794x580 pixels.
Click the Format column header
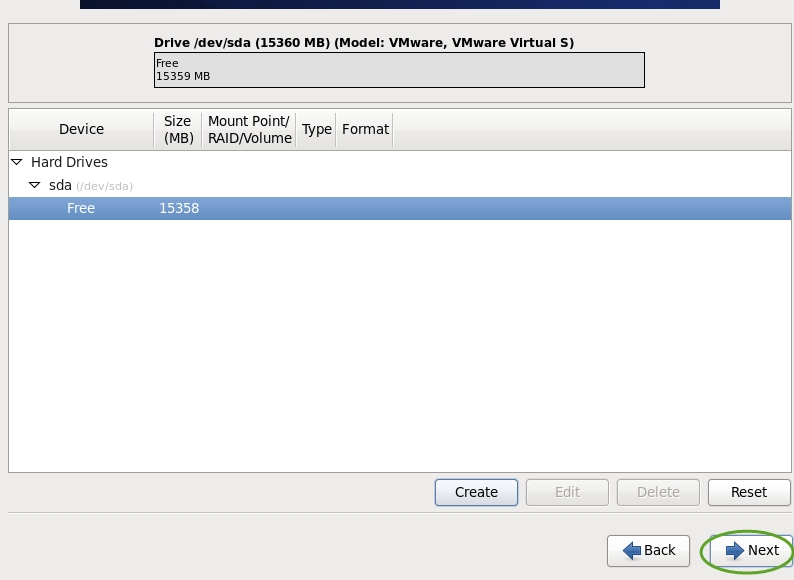[365, 130]
